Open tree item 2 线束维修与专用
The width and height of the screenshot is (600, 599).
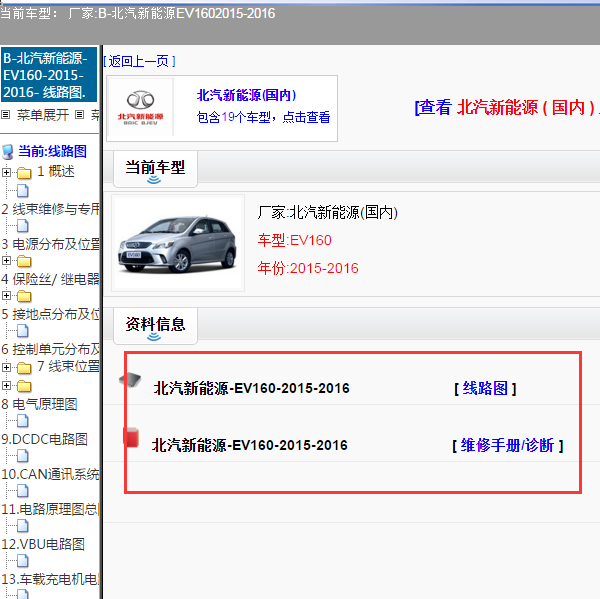click(x=51, y=209)
